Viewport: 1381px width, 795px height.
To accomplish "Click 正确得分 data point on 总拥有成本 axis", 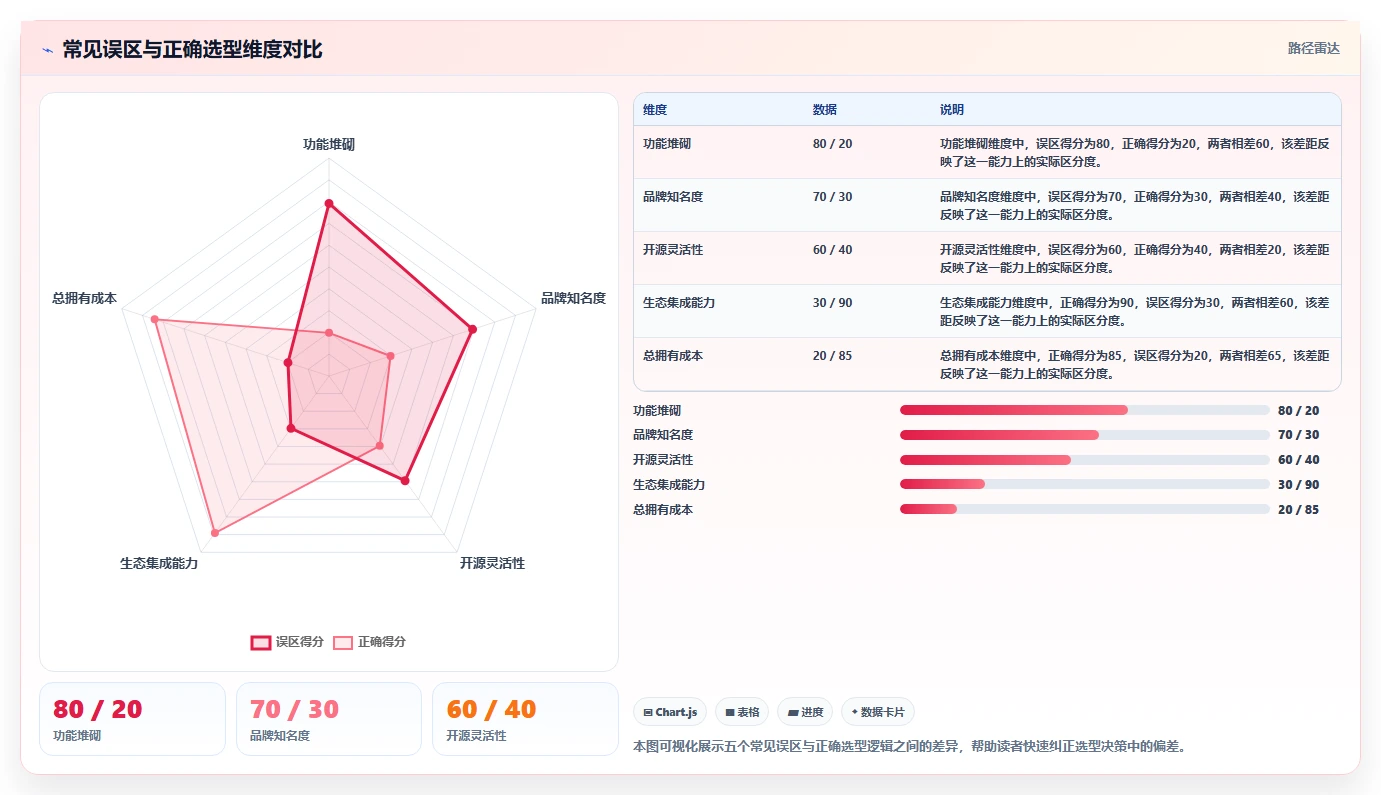I will click(155, 319).
